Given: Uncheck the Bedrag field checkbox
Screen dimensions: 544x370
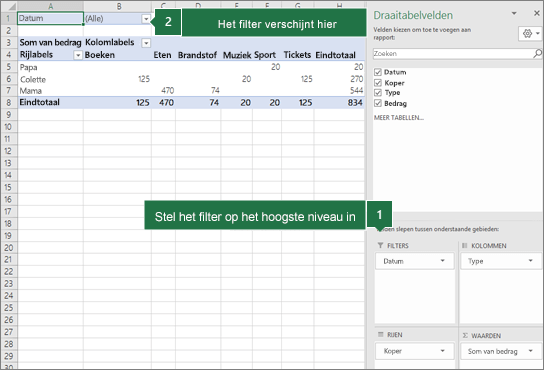Looking at the screenshot, I should pyautogui.click(x=378, y=103).
